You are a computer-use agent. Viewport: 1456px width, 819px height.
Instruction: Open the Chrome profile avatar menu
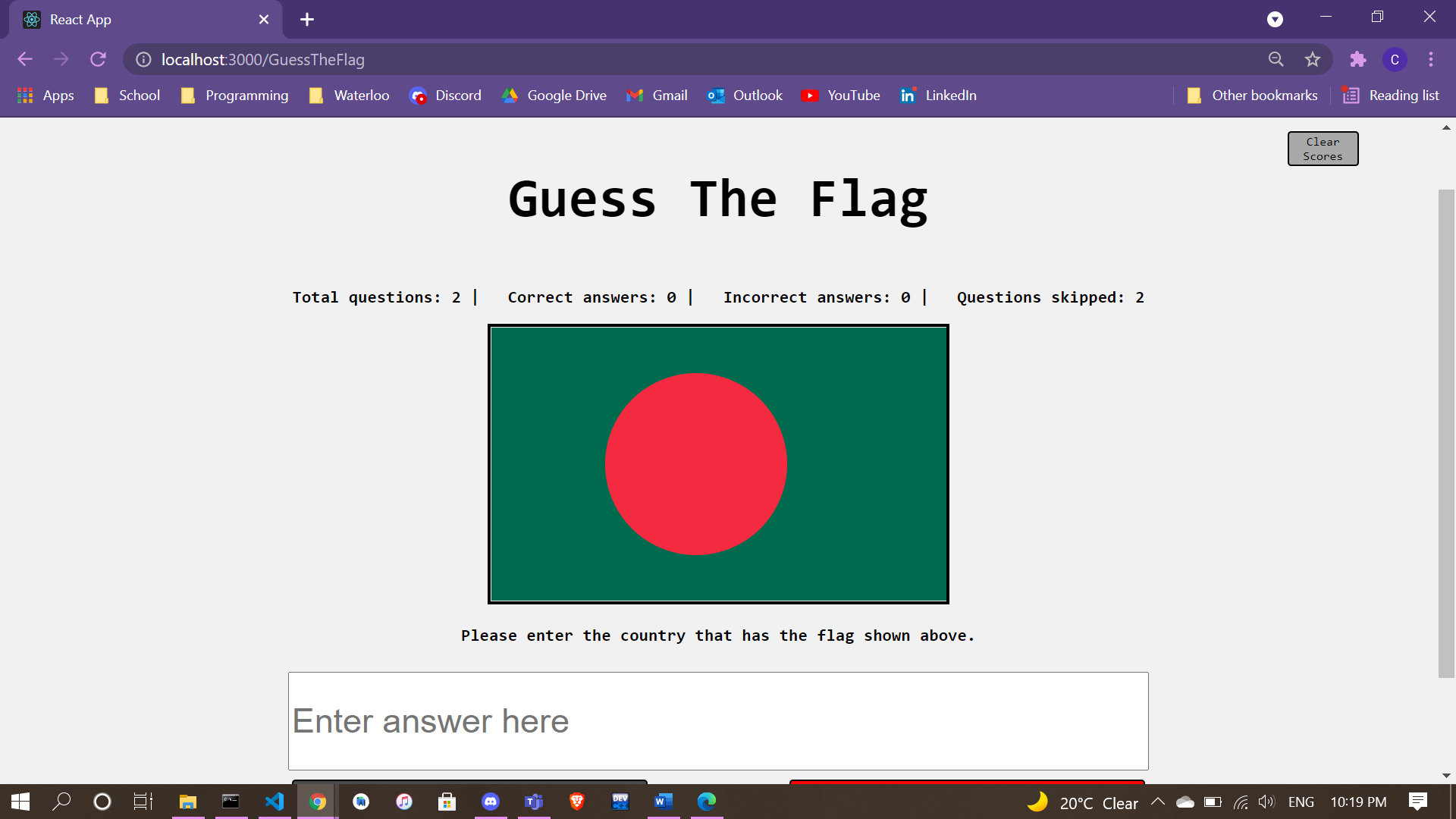(x=1395, y=59)
